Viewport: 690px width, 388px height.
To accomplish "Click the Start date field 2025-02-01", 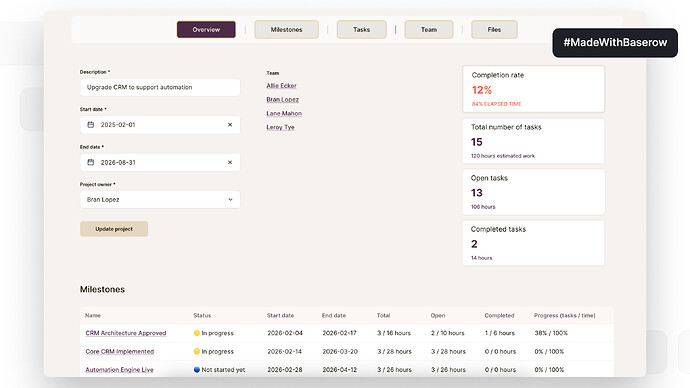I will [160, 124].
